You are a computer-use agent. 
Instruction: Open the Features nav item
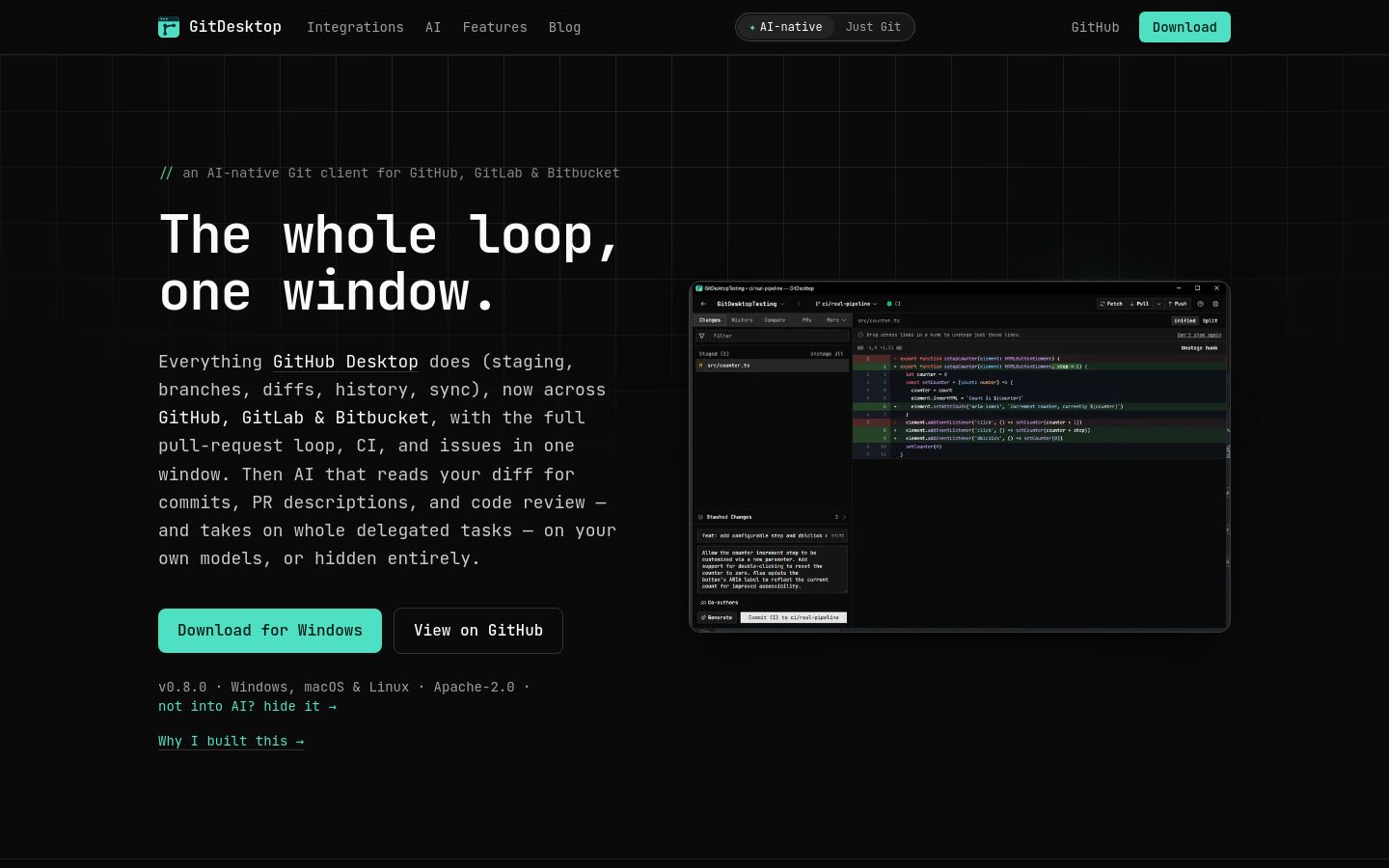click(495, 27)
